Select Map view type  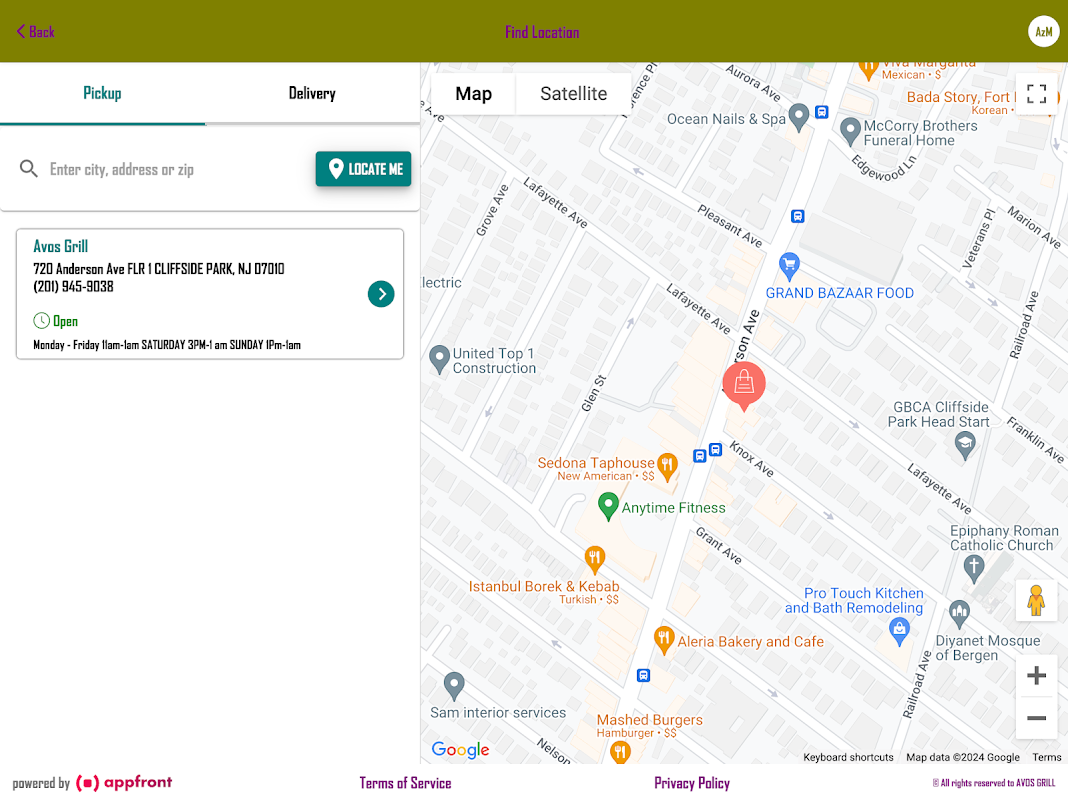(473, 94)
